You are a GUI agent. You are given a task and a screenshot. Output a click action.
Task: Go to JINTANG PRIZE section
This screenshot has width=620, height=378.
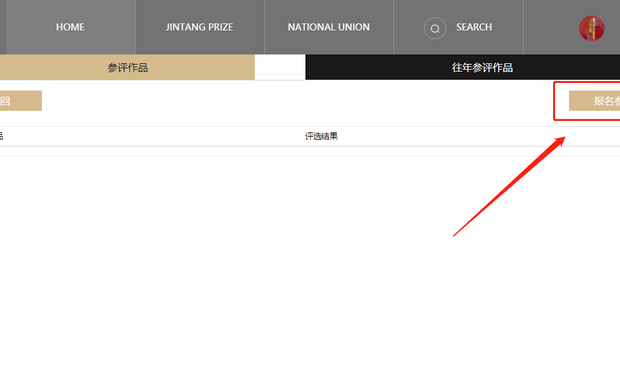click(x=200, y=27)
